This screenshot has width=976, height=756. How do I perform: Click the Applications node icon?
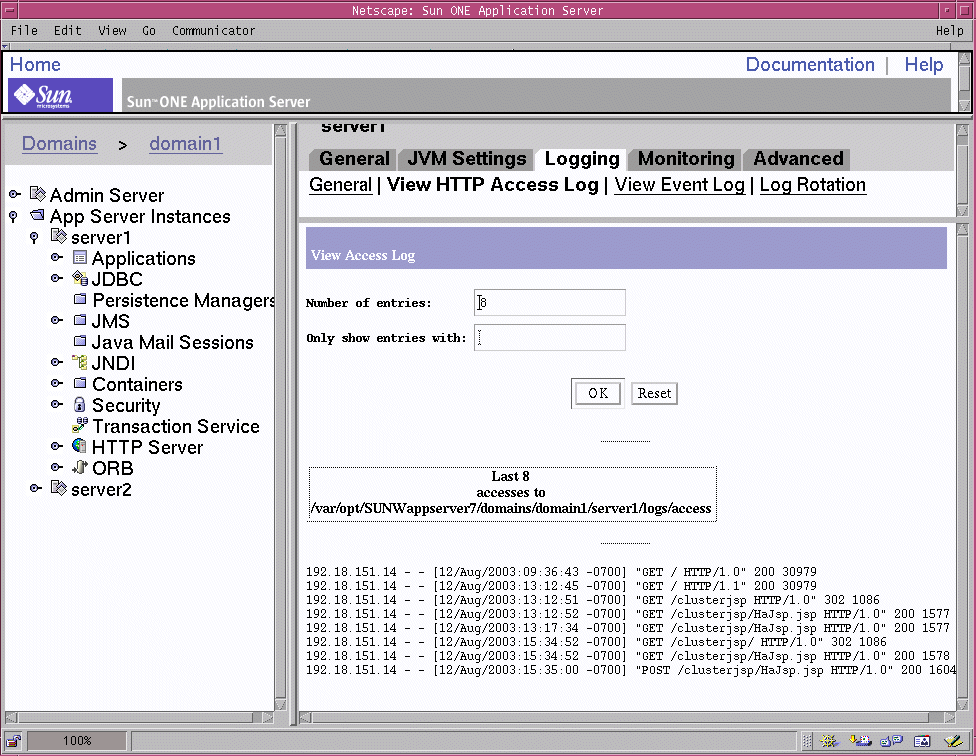pos(80,257)
